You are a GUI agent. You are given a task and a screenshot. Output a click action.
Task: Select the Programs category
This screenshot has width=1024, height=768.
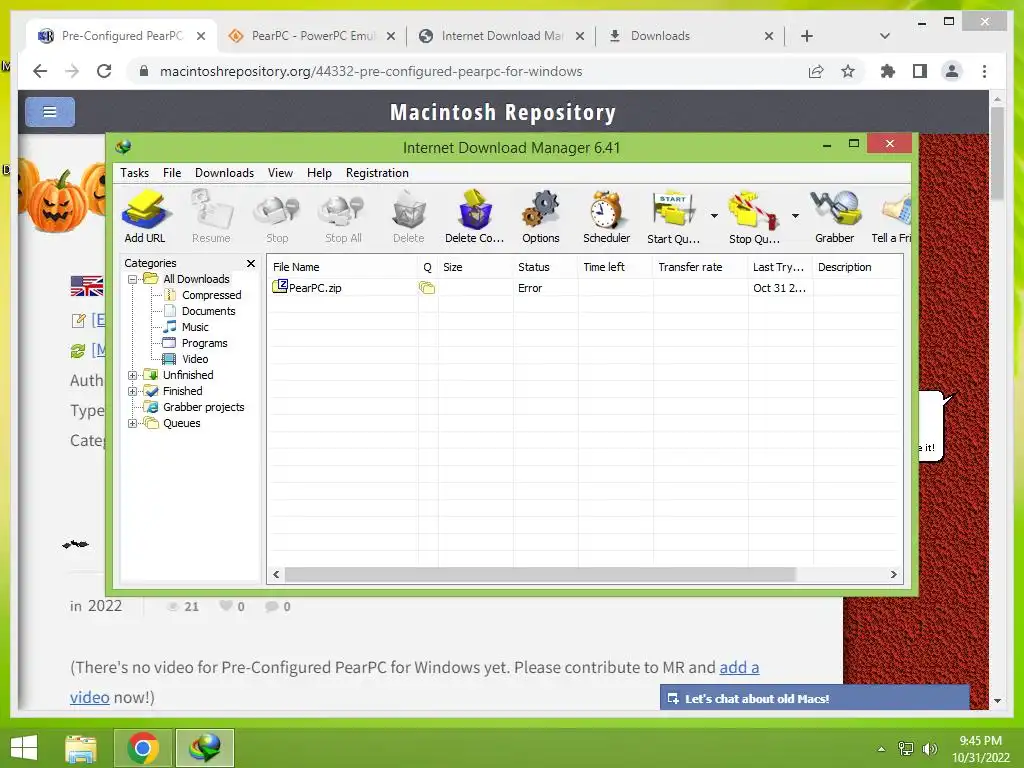[x=204, y=344]
